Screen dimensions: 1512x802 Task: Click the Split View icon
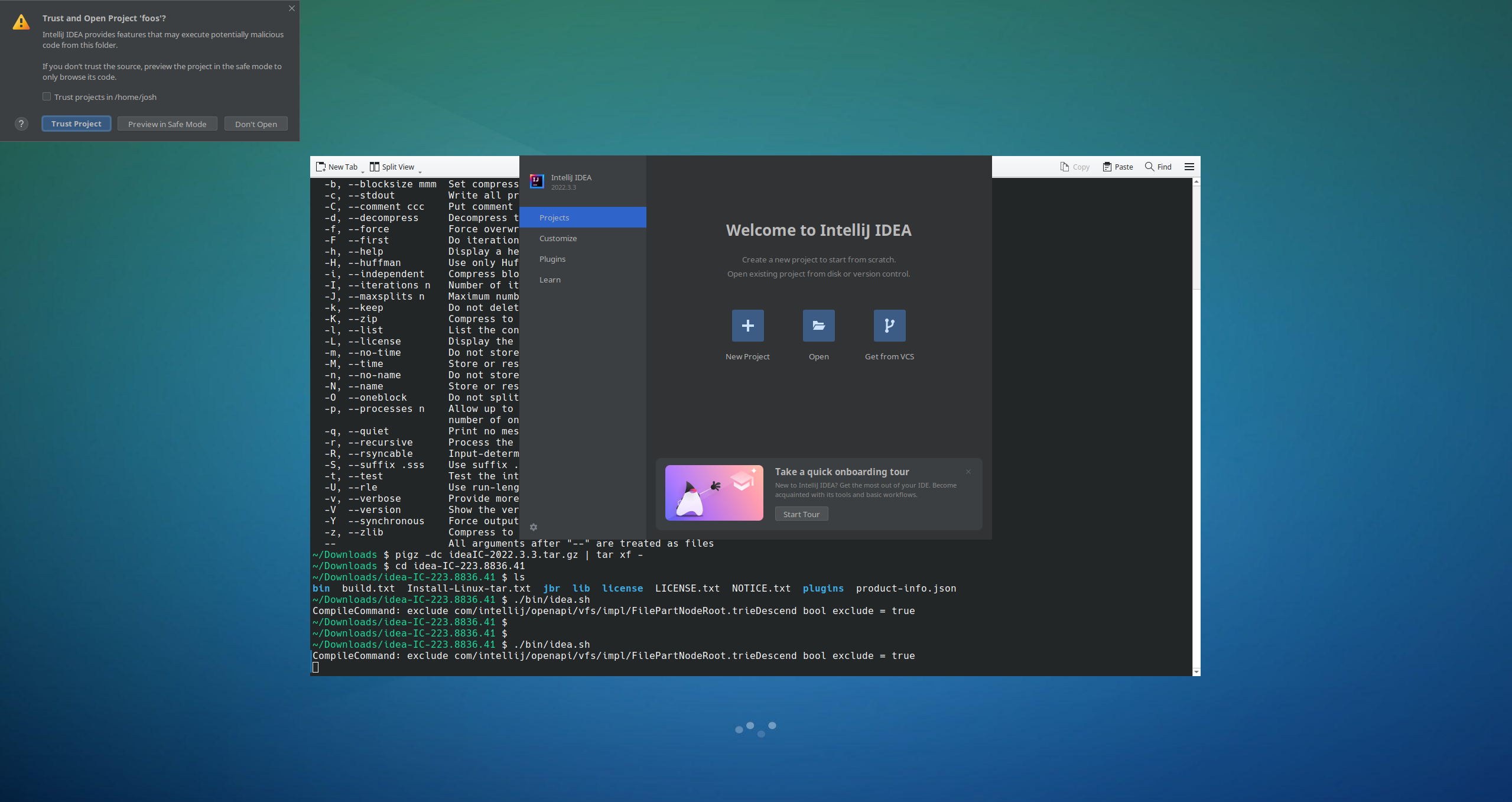(374, 166)
